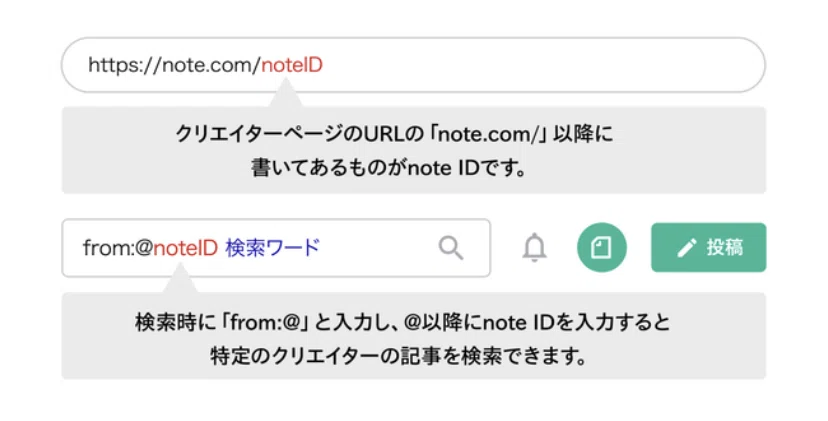Click blank space left of search magnifier
The height and width of the screenshot is (421, 828).
(378, 248)
